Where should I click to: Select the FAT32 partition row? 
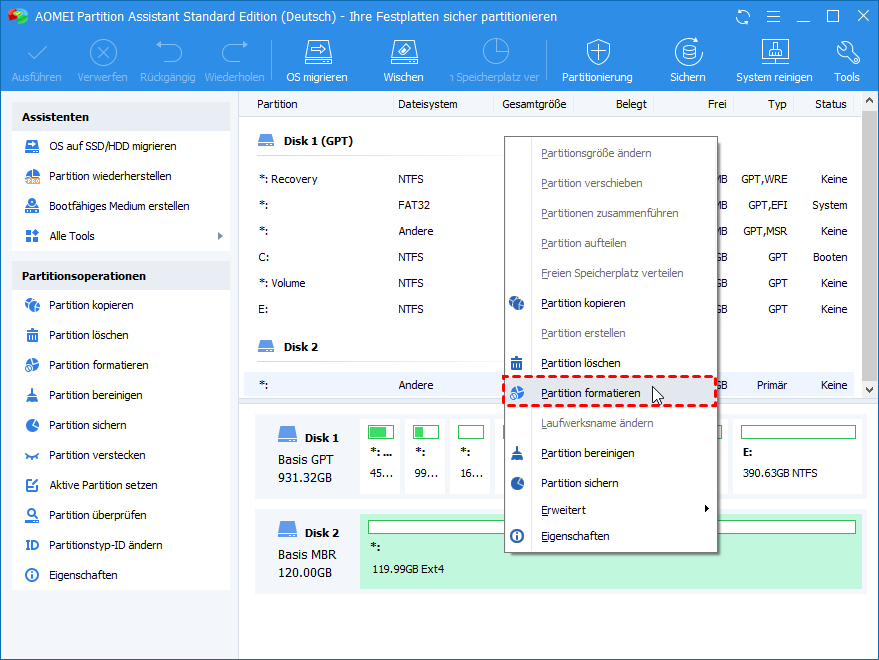pos(548,205)
